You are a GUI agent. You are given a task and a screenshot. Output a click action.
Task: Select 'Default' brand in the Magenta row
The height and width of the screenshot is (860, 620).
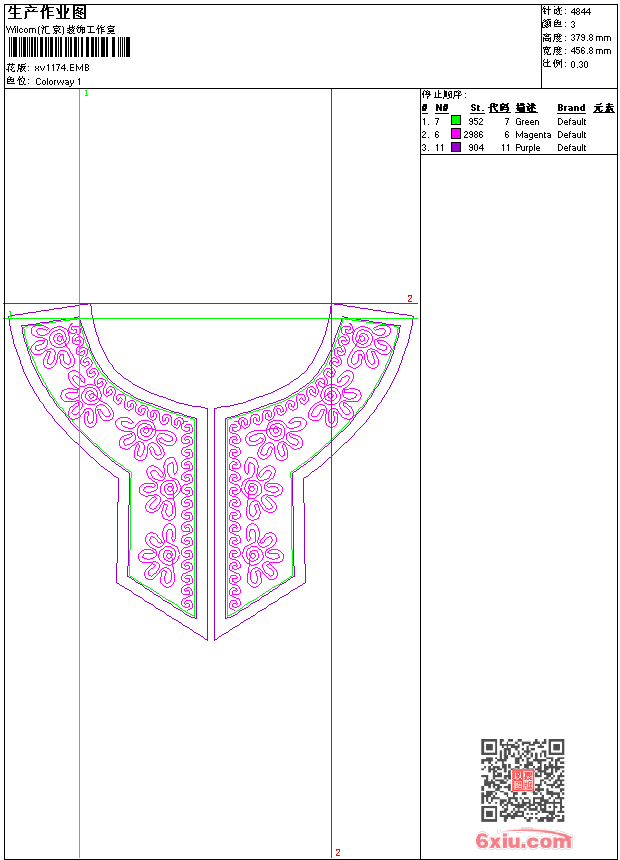572,135
